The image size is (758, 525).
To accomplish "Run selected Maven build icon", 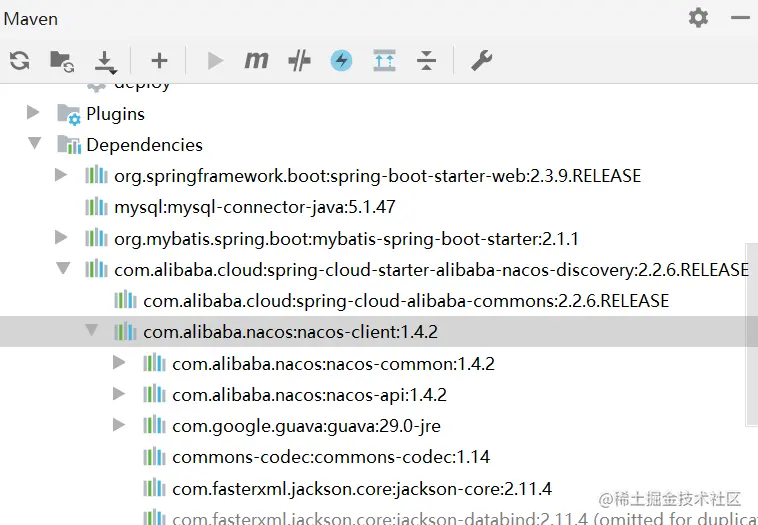I will pos(215,61).
